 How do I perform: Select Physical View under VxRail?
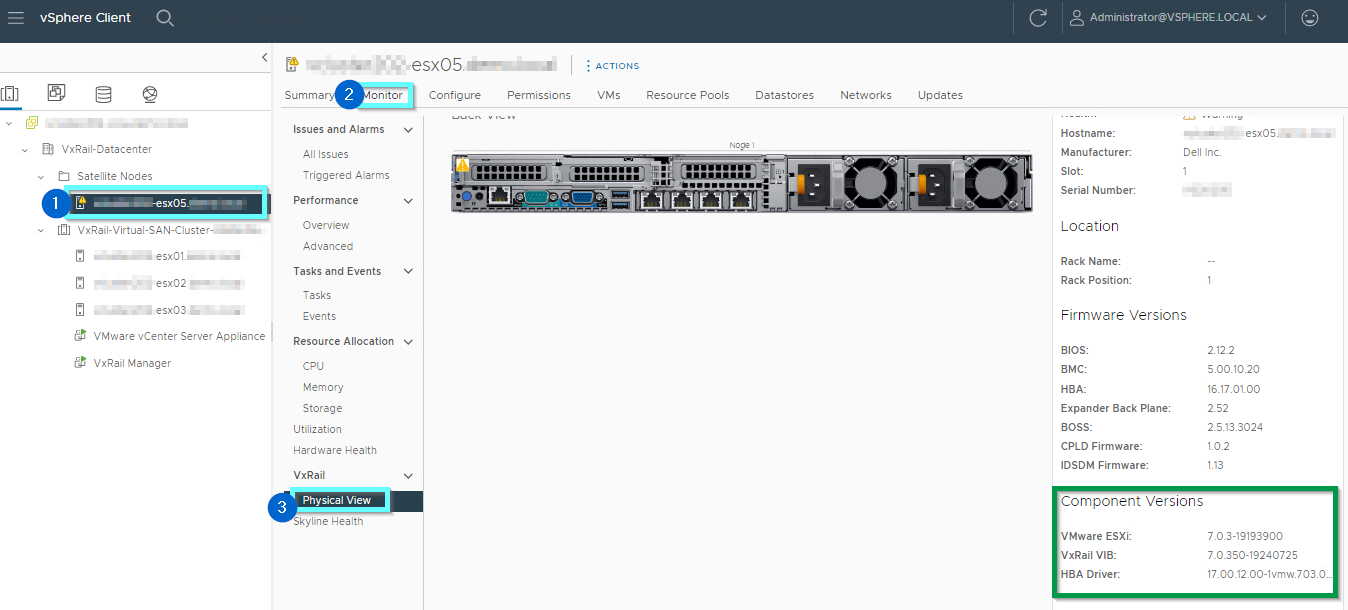[337, 500]
